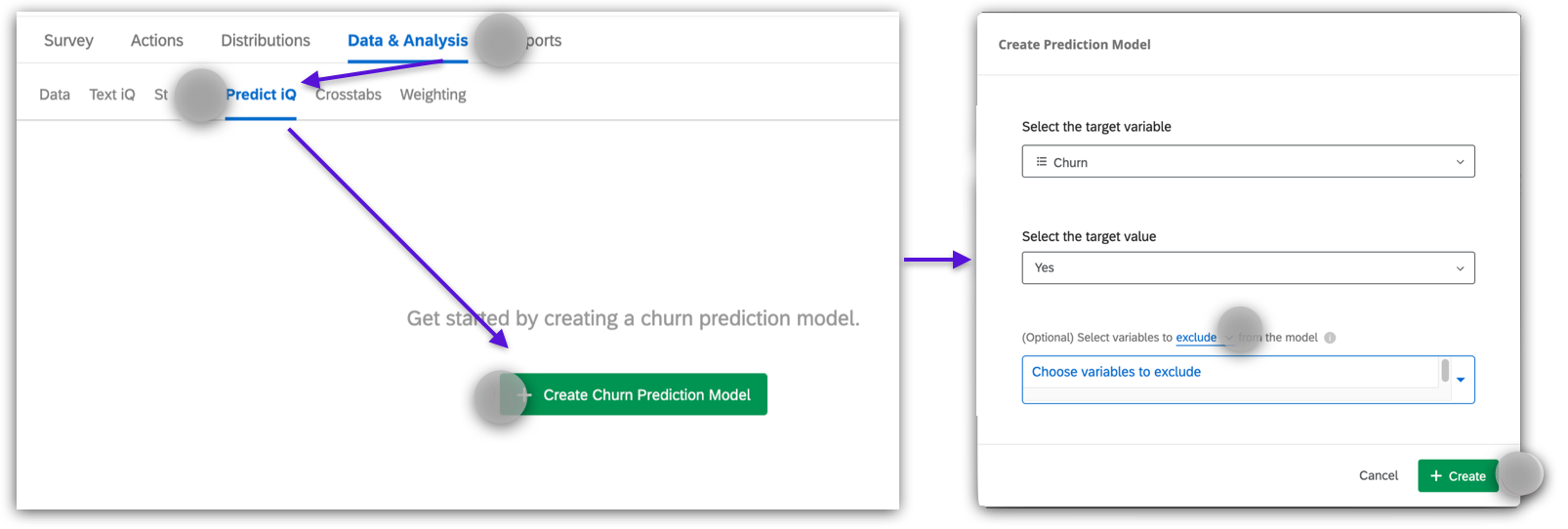Click the info icon beside "from the model"
This screenshot has height=529, width=1568.
[x=1330, y=338]
